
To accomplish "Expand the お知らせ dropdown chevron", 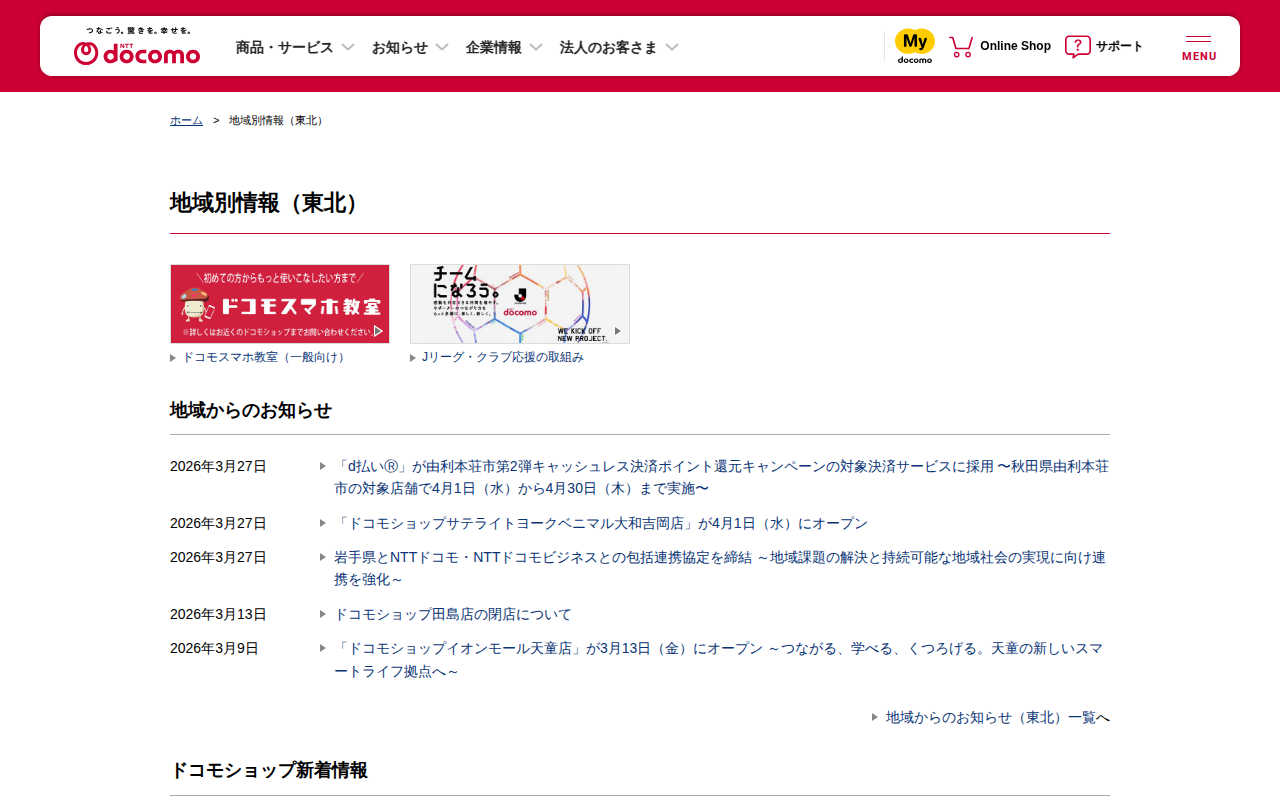I will [x=442, y=47].
